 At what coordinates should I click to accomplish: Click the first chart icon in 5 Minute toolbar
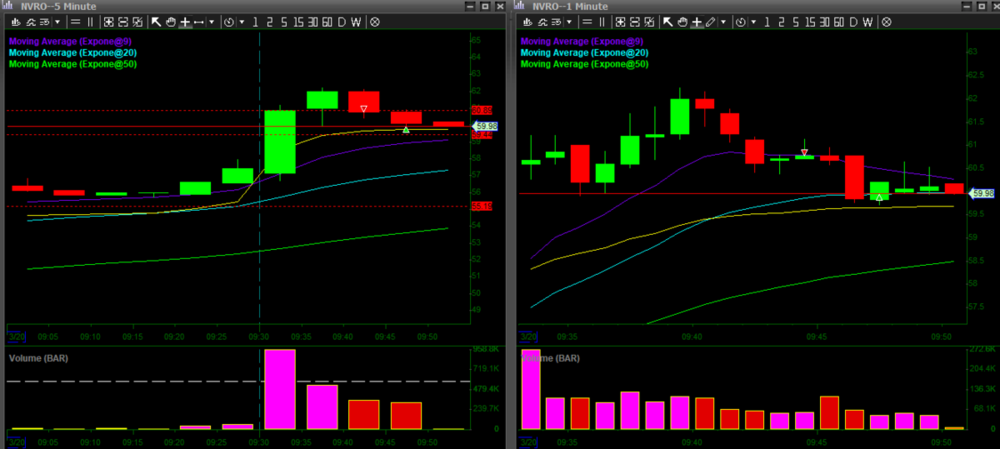tap(15, 21)
